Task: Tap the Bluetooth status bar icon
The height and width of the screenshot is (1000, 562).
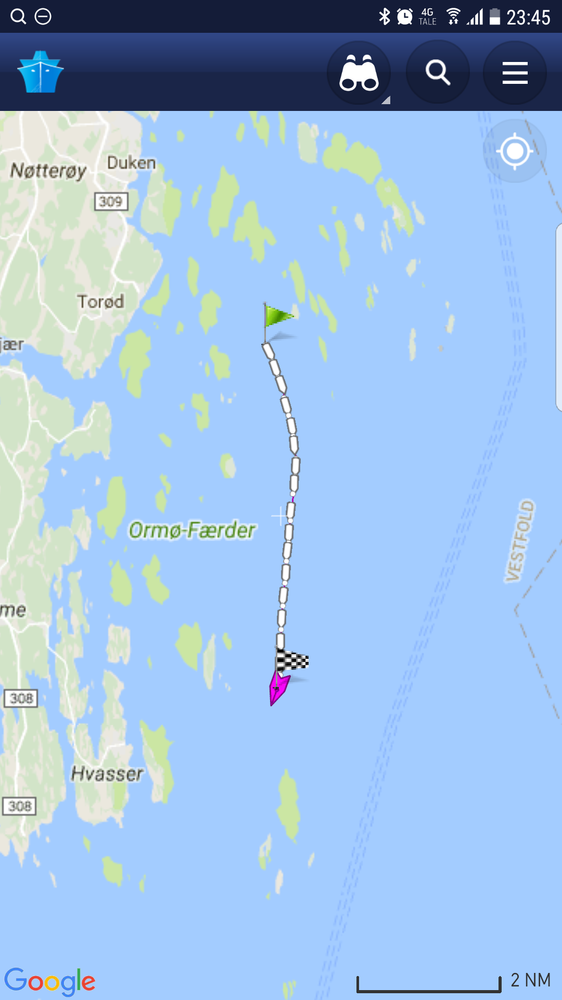Action: pyautogui.click(x=385, y=17)
